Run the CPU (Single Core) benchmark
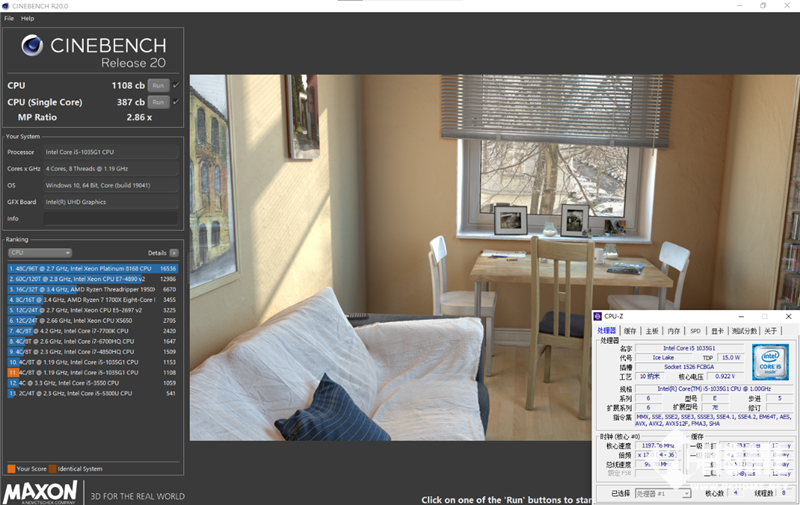Image resolution: width=800 pixels, height=505 pixels. click(158, 102)
